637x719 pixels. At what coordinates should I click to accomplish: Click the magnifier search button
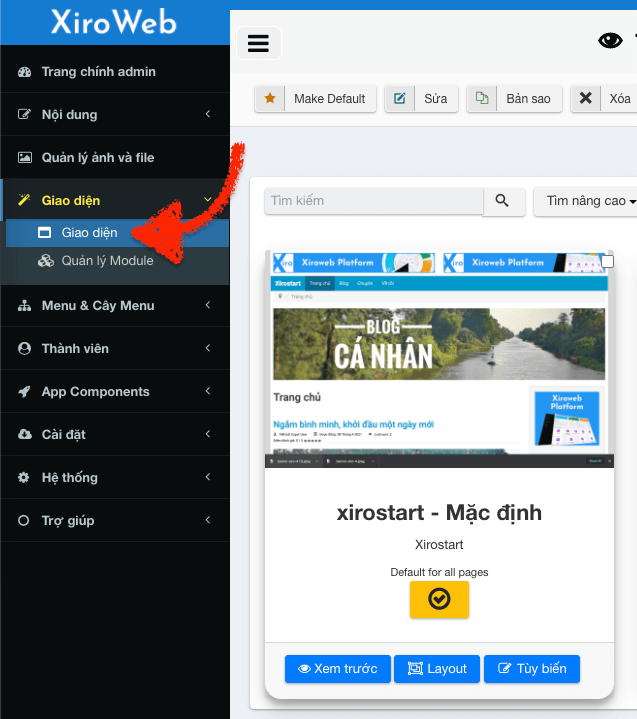coord(502,201)
